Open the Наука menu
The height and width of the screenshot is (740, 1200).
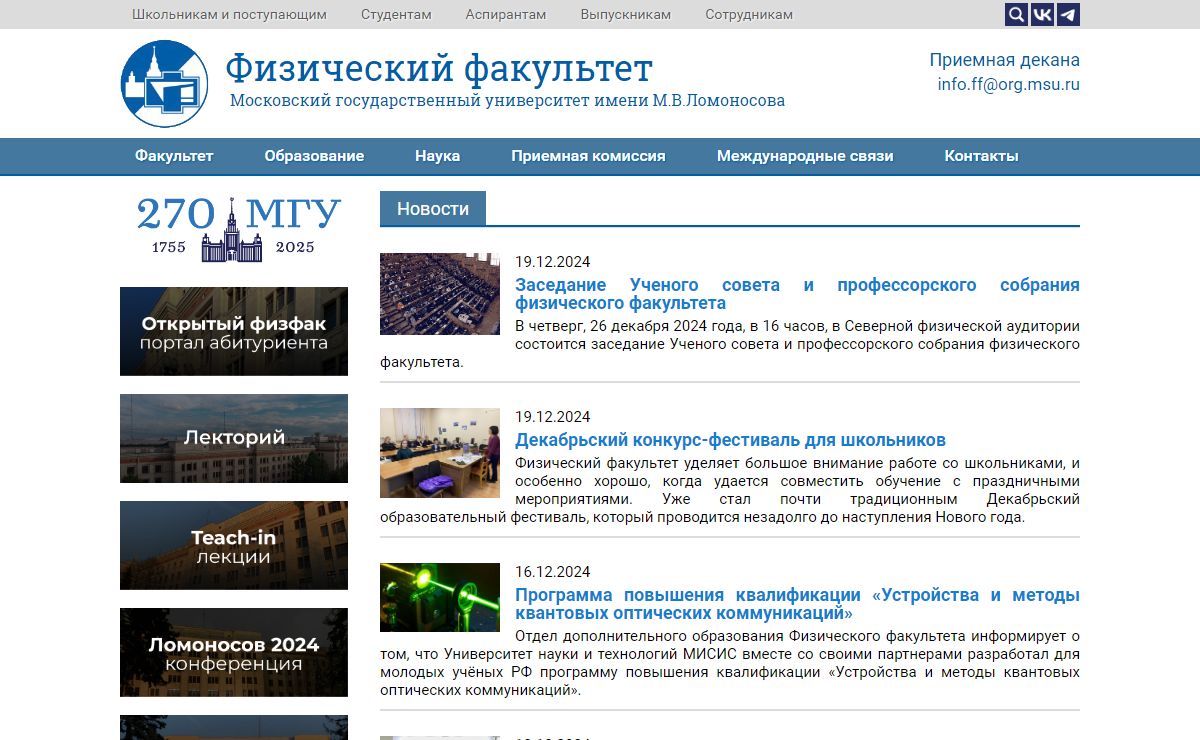438,156
